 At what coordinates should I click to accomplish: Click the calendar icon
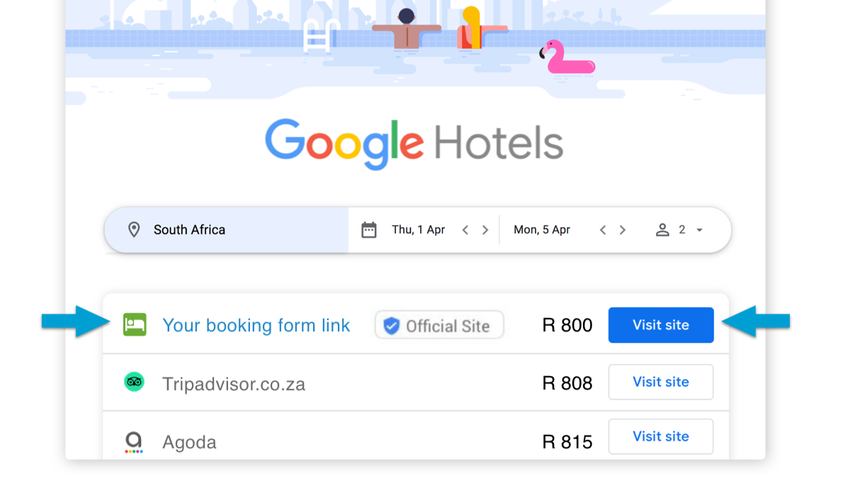click(369, 230)
